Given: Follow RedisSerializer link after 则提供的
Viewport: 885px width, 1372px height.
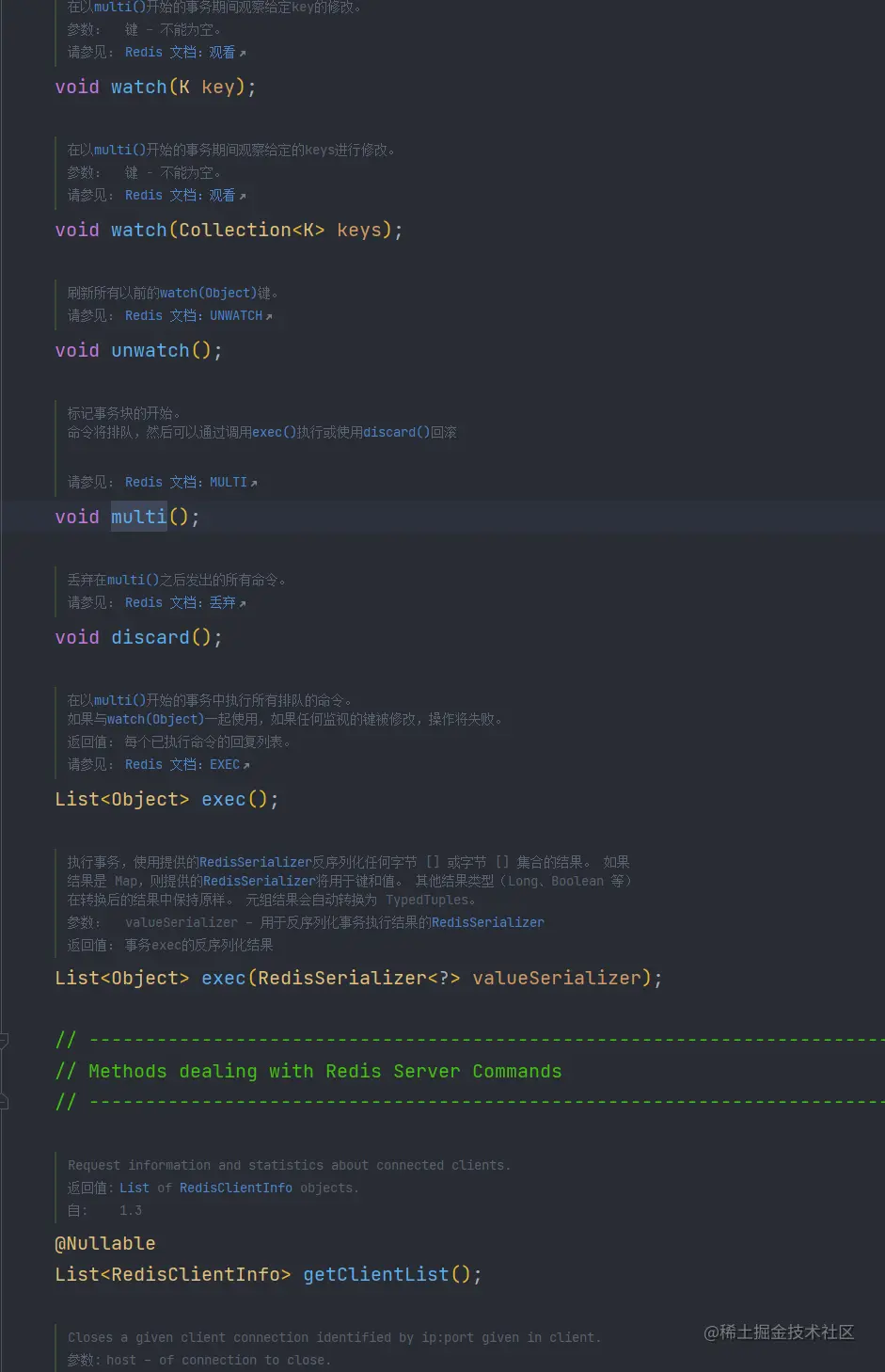Looking at the screenshot, I should (x=259, y=882).
